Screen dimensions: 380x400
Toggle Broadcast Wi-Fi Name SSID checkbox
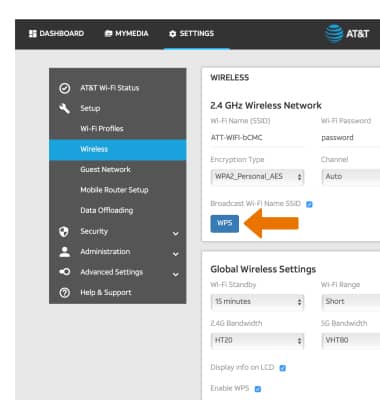point(309,204)
